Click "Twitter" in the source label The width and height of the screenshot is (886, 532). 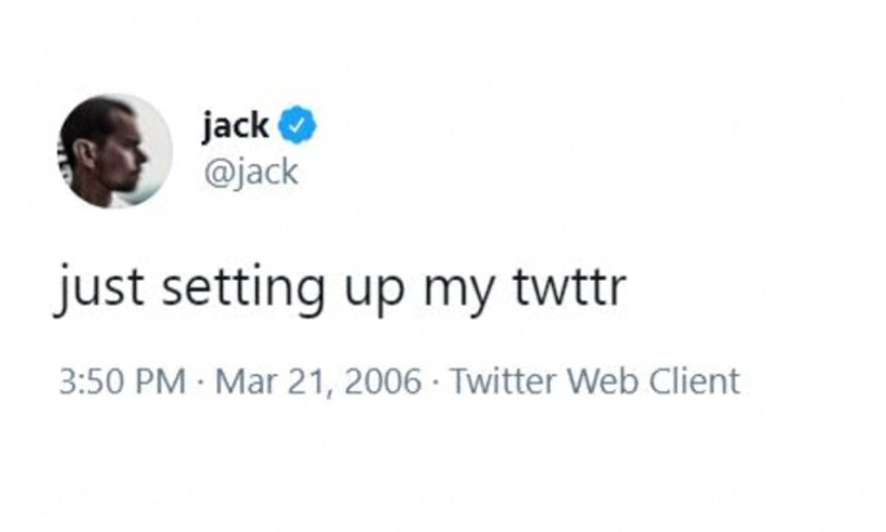pos(506,381)
